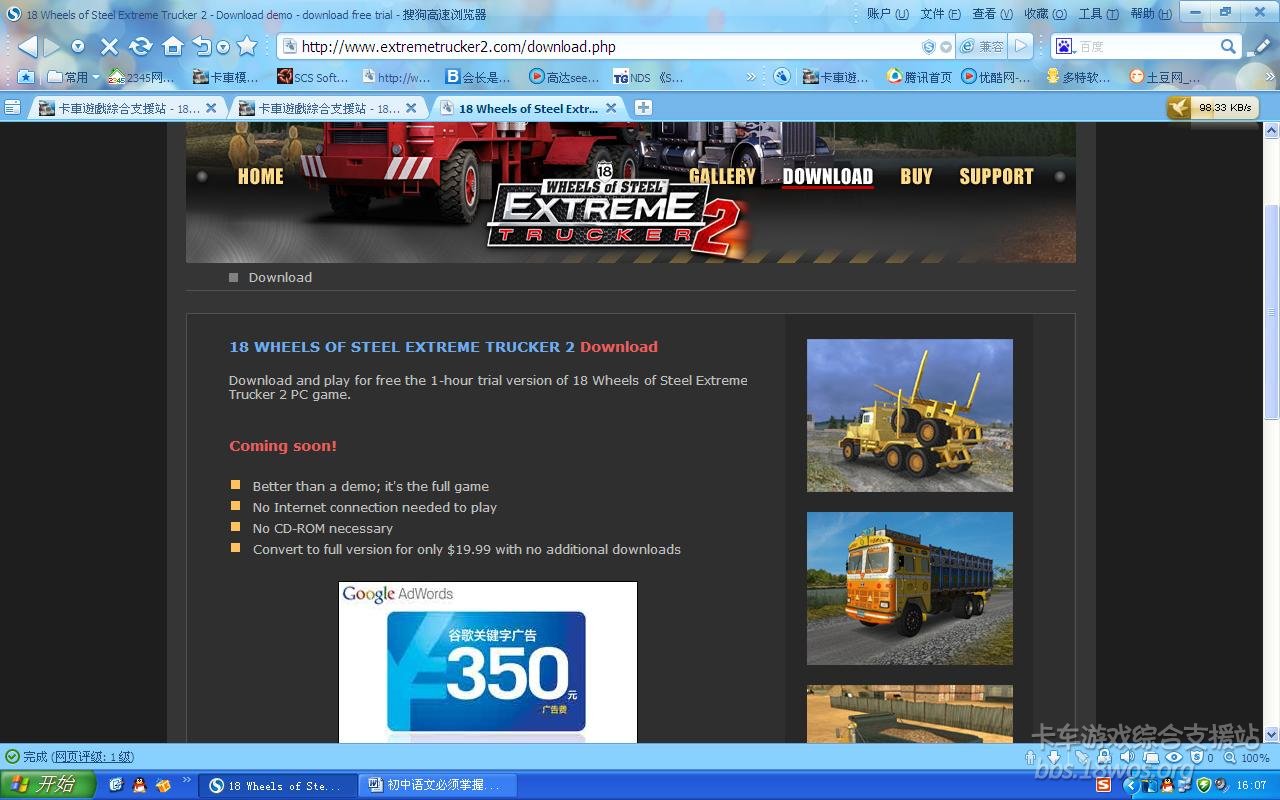Viewport: 1280px width, 800px height.
Task: Go to the browser home page icon
Action: click(x=173, y=46)
